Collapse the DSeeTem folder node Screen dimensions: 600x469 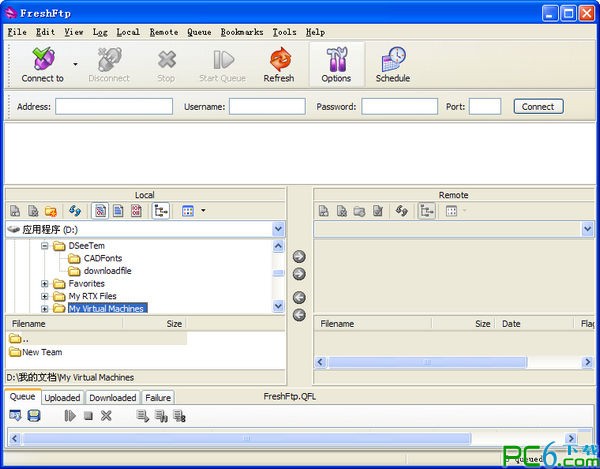coord(45,245)
